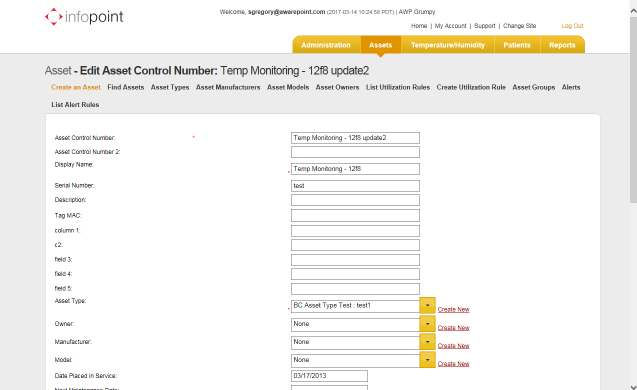637x390 pixels.
Task: Go to the Reports tab
Action: point(562,45)
